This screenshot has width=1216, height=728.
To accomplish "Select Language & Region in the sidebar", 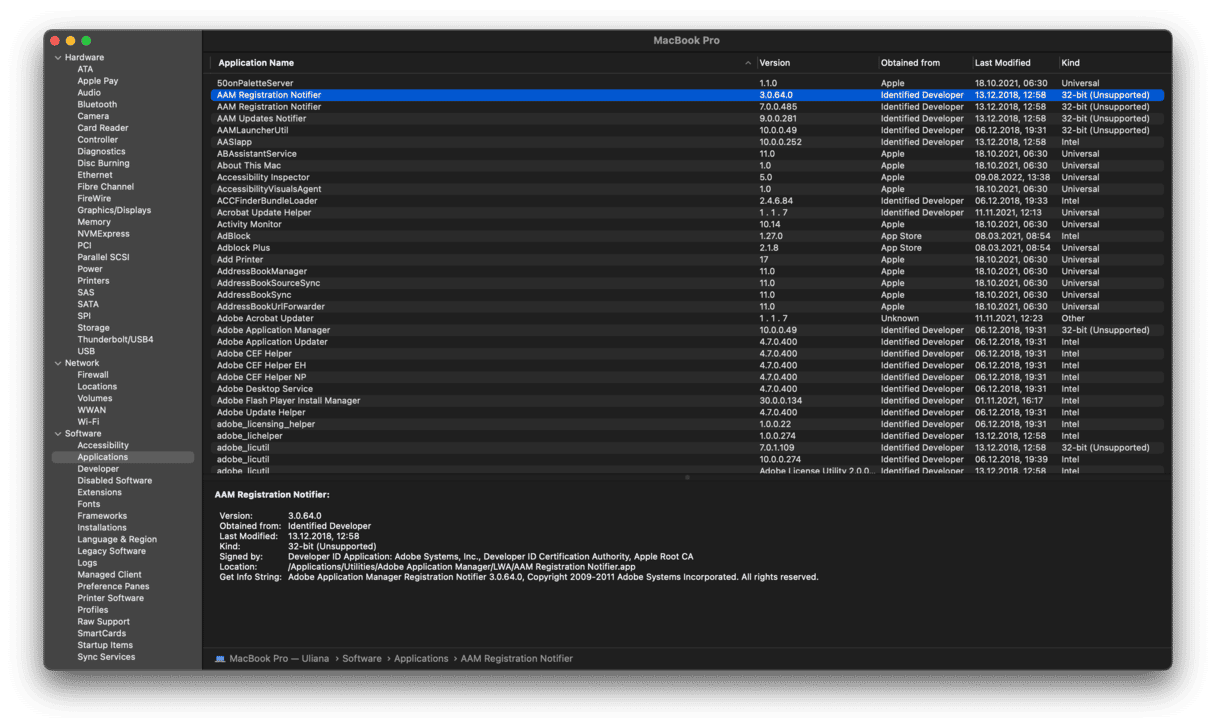I will point(117,540).
